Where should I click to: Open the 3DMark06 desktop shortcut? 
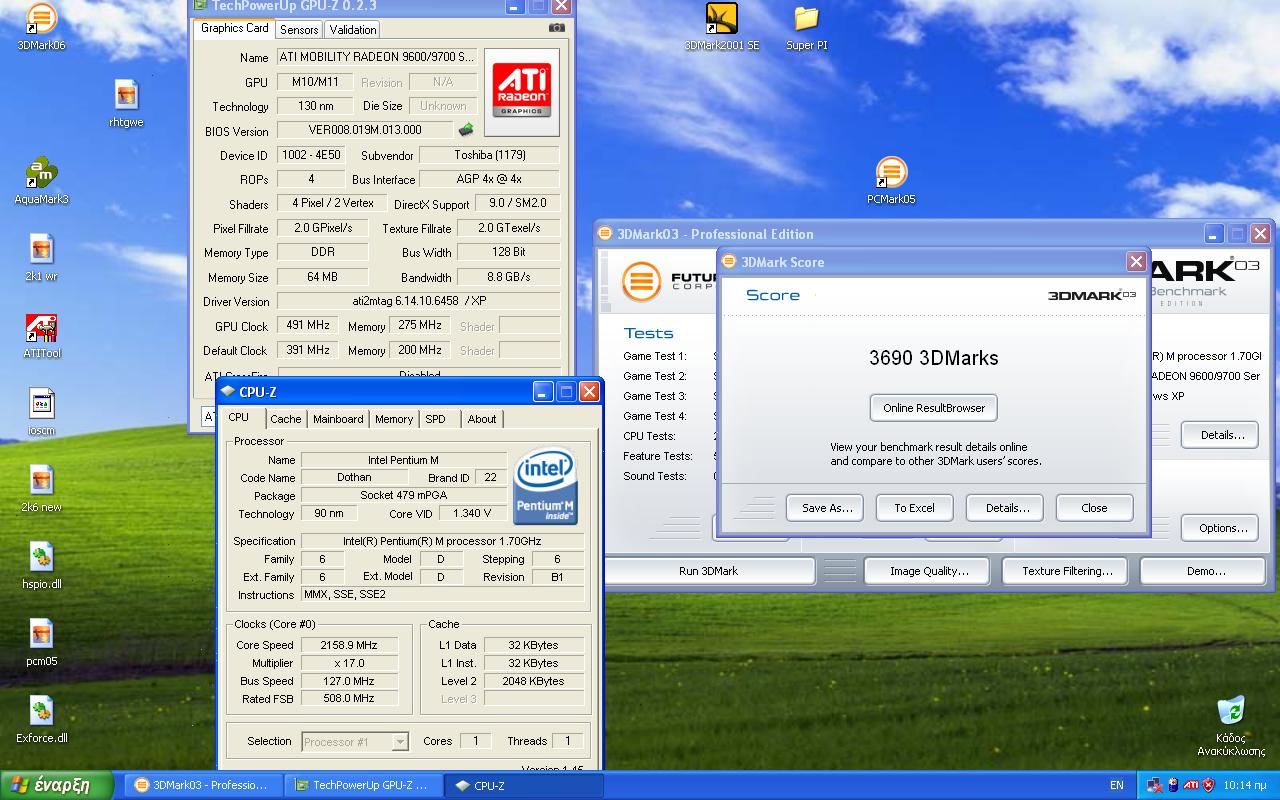coord(41,27)
